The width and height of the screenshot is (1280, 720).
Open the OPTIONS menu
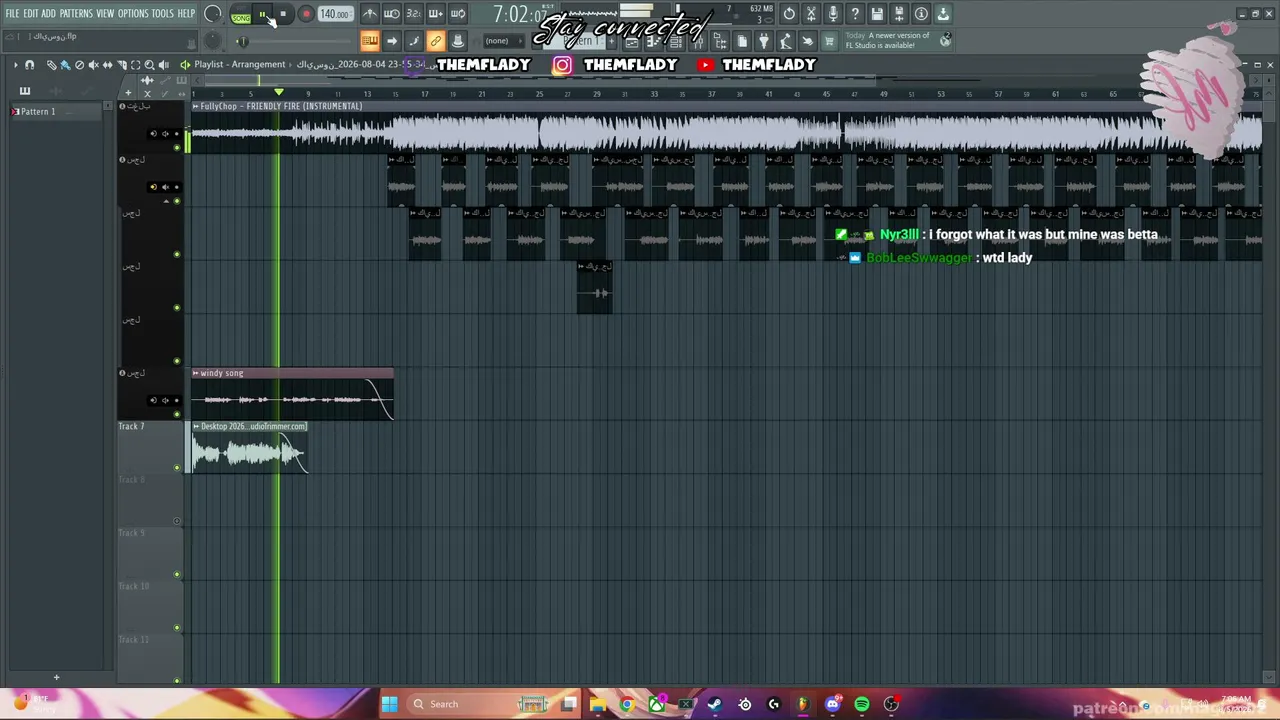pos(133,14)
